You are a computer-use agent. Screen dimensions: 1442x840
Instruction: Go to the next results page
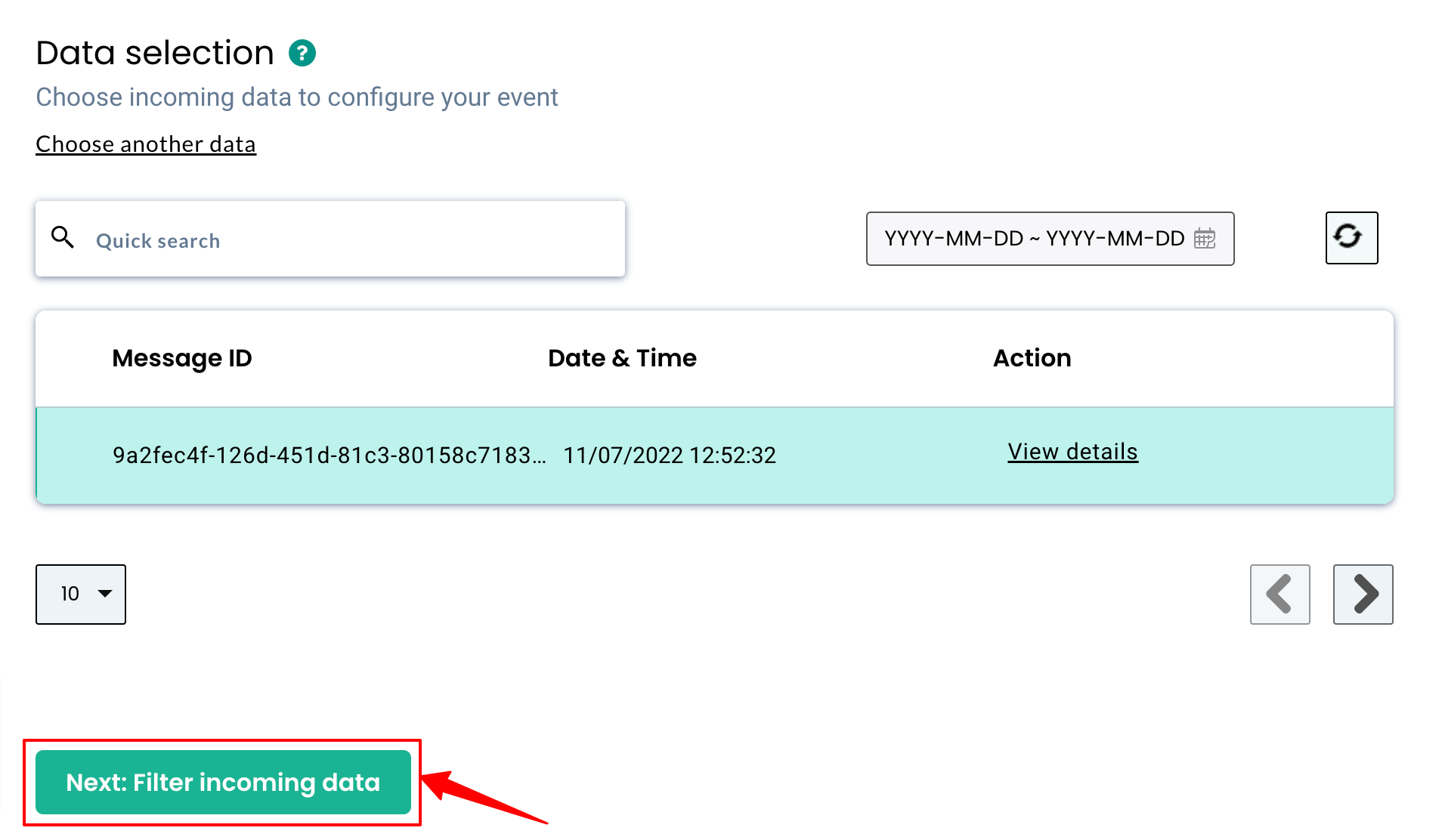click(x=1363, y=594)
